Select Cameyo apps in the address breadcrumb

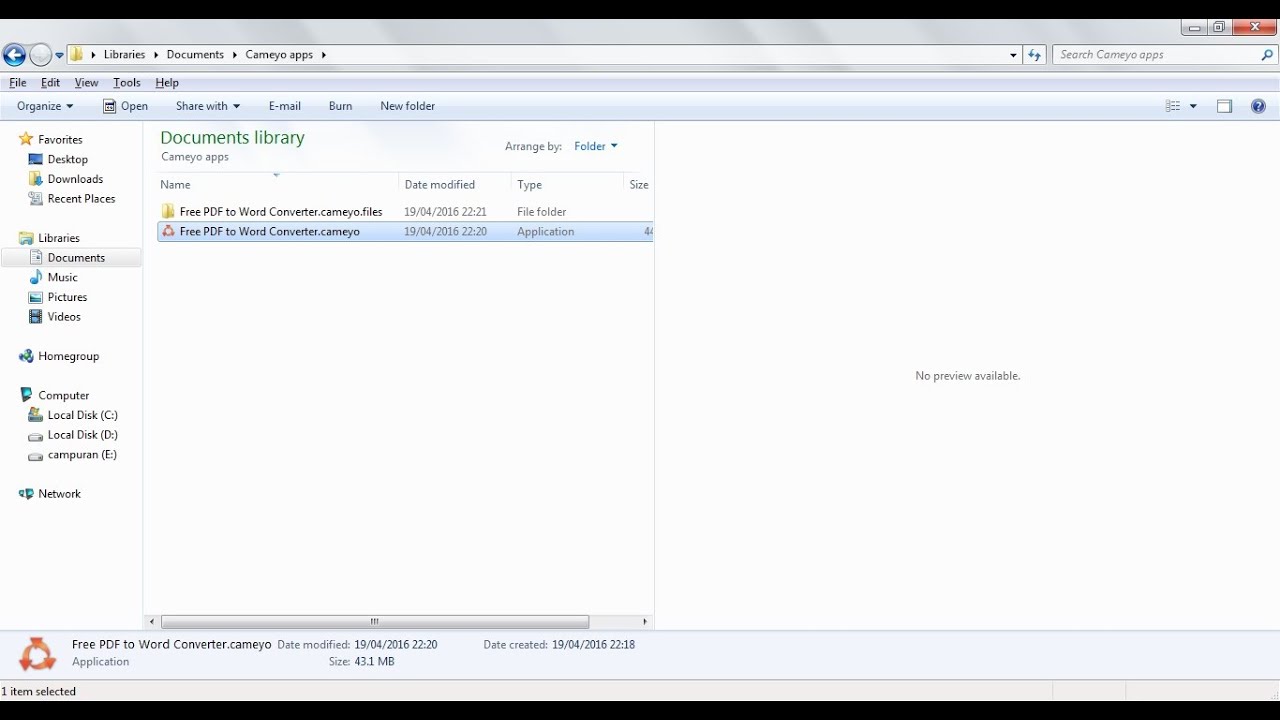click(279, 55)
